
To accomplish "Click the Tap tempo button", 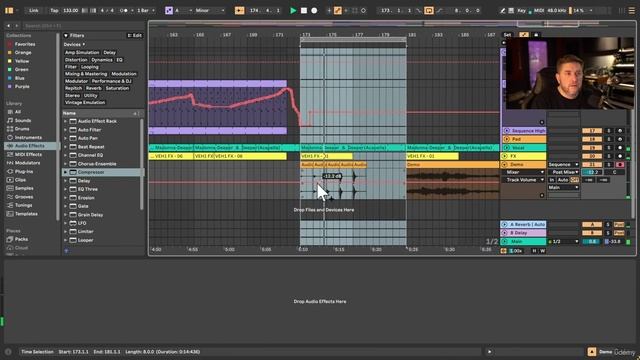I will click(x=54, y=11).
